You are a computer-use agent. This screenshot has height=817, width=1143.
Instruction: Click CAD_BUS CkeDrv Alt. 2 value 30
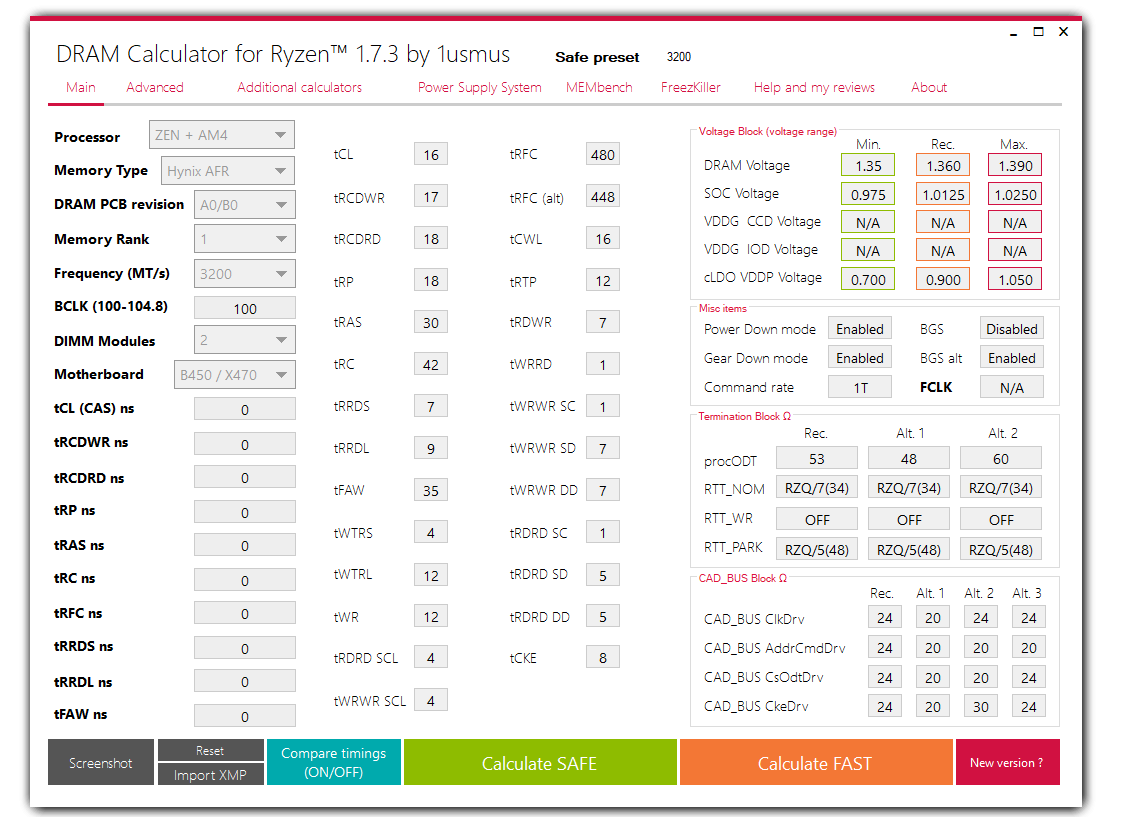(x=980, y=706)
